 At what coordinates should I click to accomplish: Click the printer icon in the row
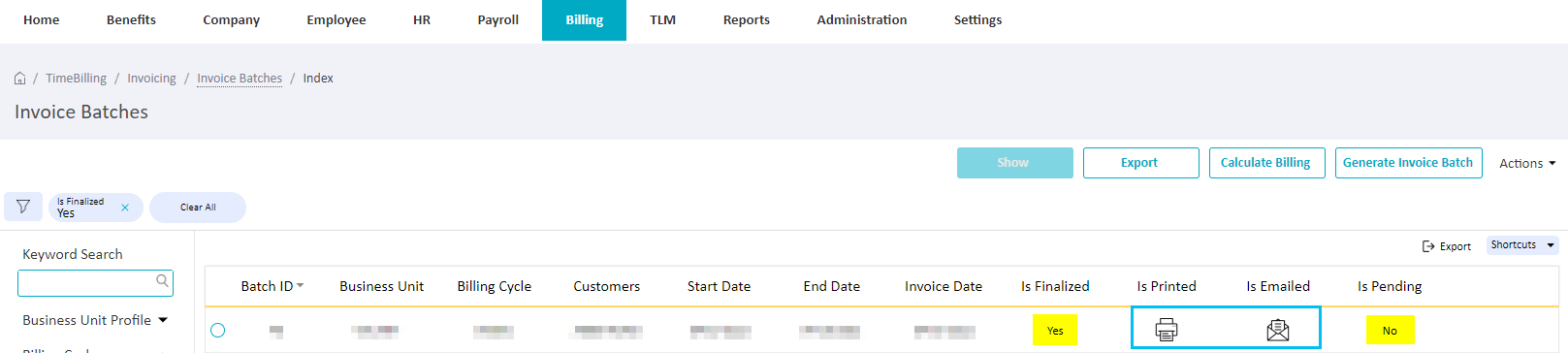coord(1167,330)
